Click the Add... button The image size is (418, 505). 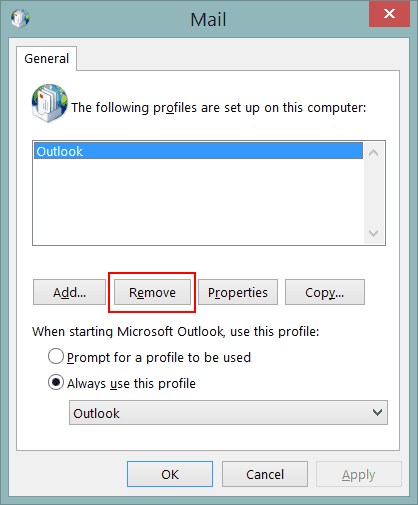[69, 292]
